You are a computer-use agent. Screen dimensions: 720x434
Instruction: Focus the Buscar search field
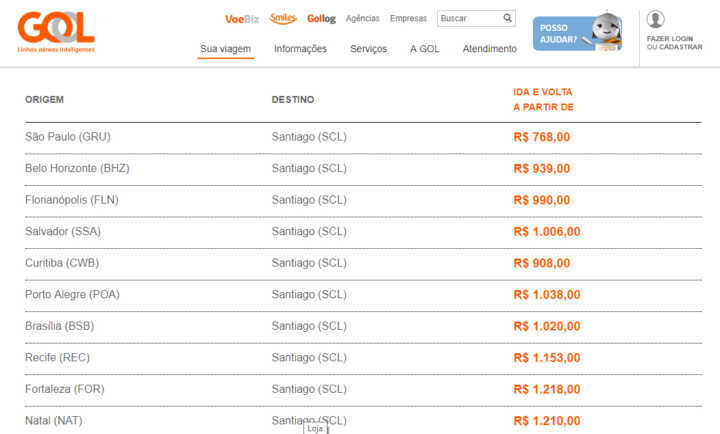tap(468, 18)
